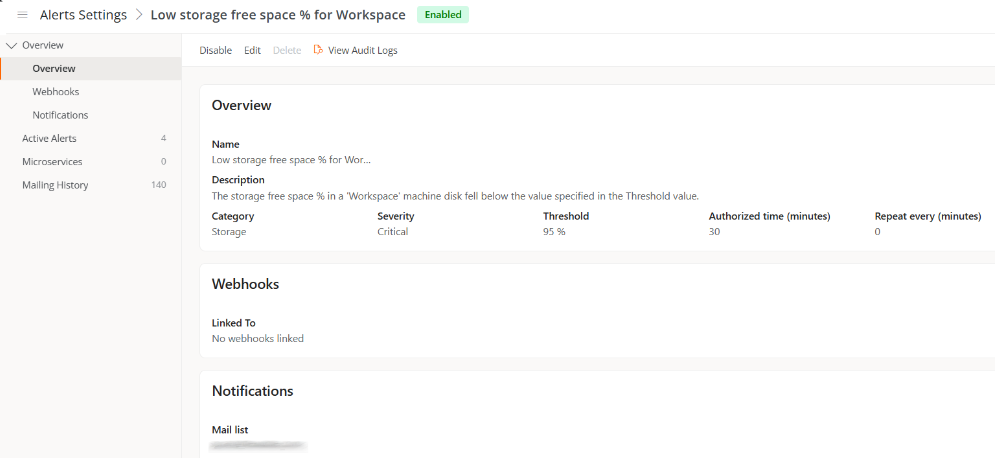Select the Overview sub-item in sidebar
995x458 pixels.
54,69
